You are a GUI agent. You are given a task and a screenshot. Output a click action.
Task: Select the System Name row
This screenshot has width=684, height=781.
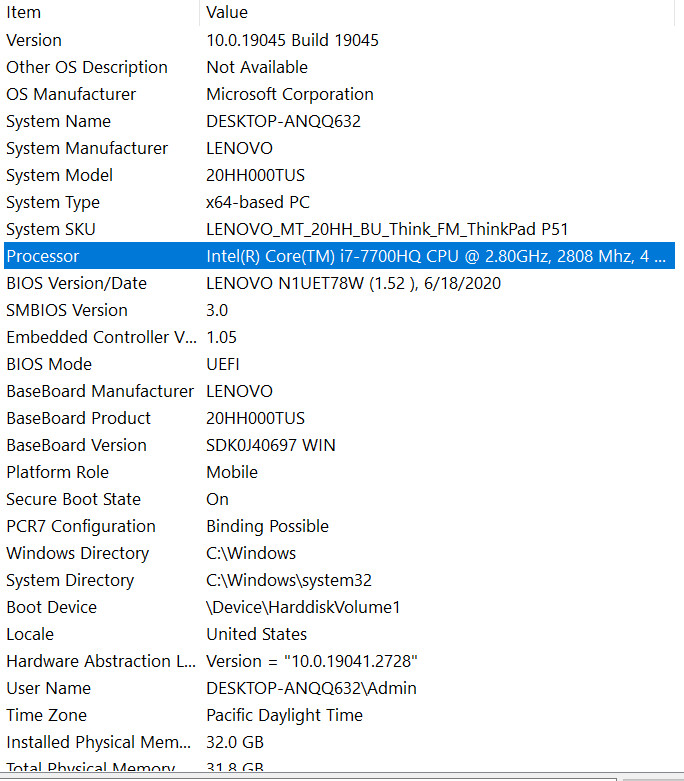tap(58, 121)
